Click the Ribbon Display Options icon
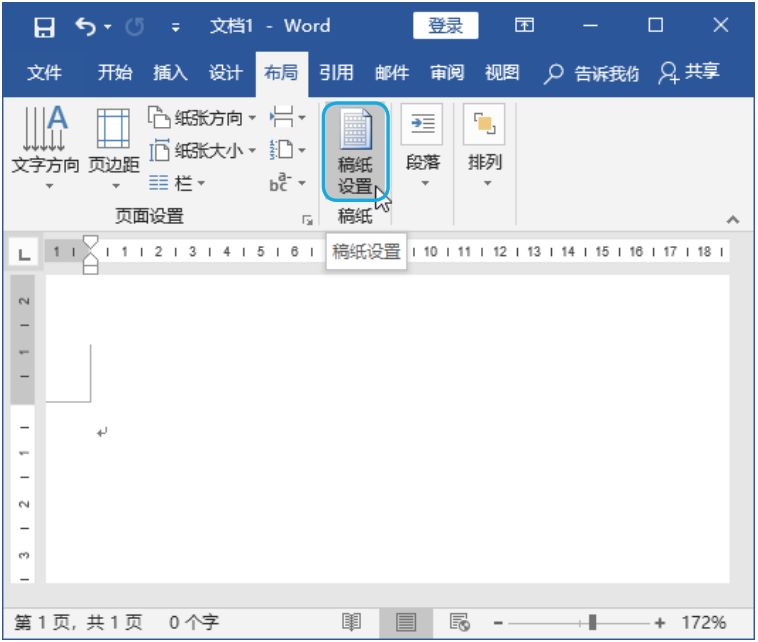 524,26
